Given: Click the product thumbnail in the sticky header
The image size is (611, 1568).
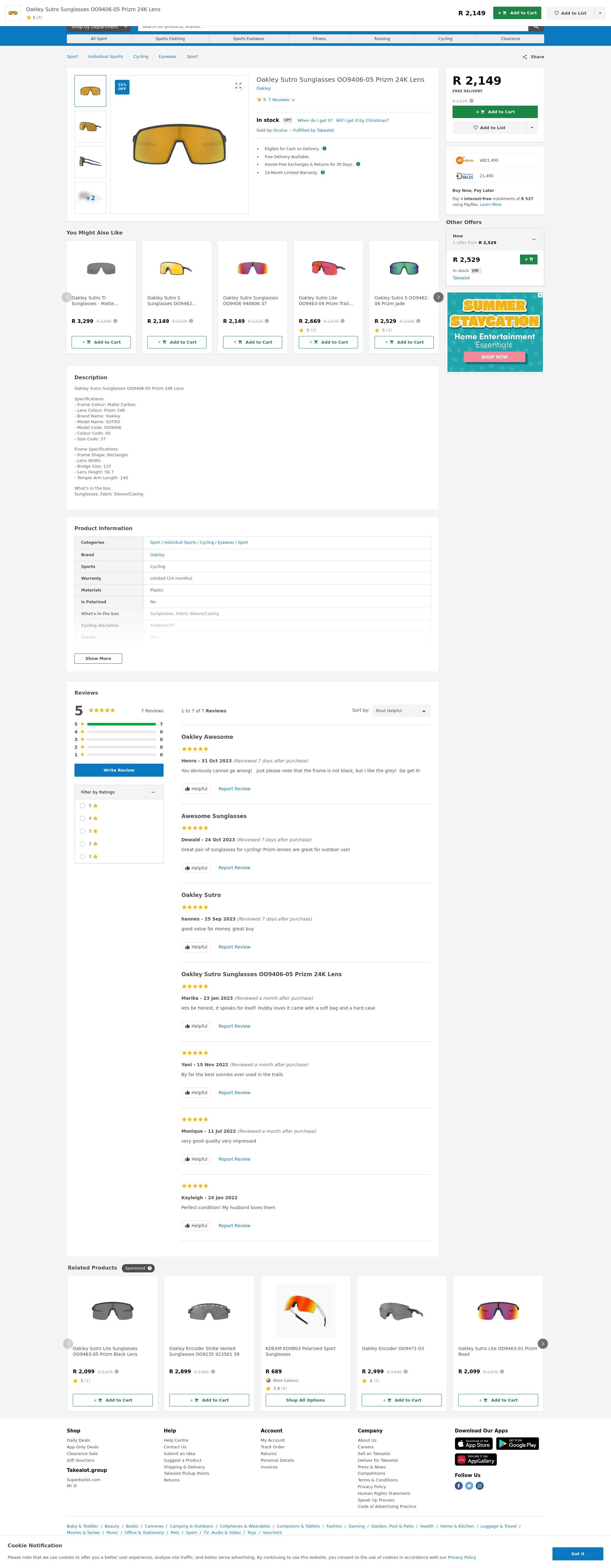Looking at the screenshot, I should tap(13, 13).
